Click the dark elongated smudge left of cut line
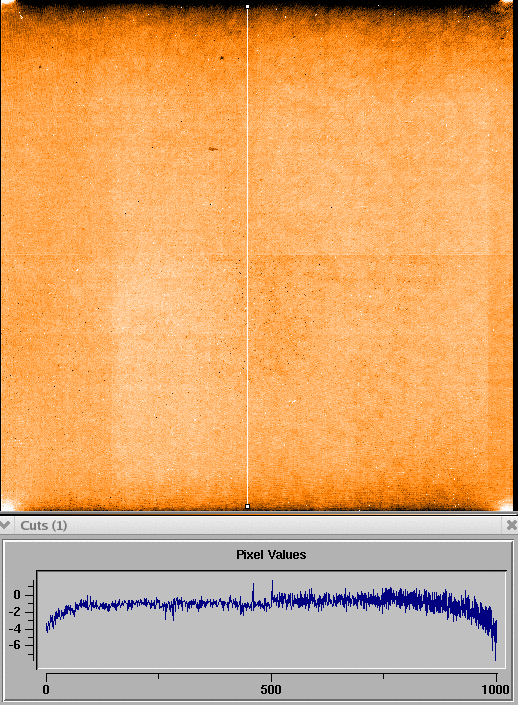This screenshot has height=705, width=518. [x=213, y=149]
